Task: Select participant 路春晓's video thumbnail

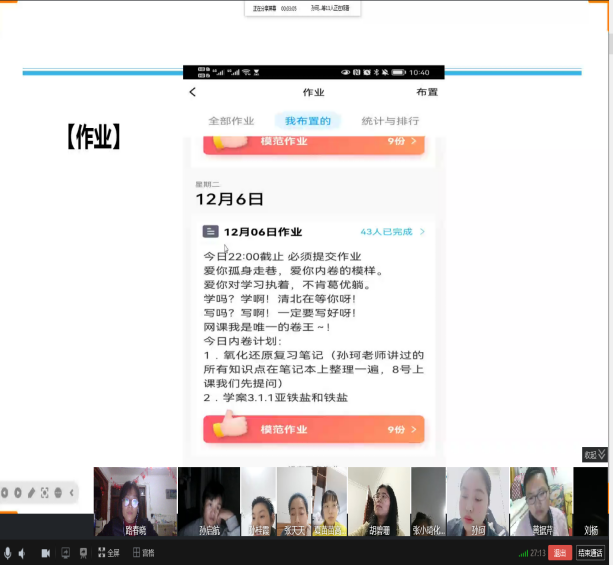Action: pyautogui.click(x=135, y=501)
